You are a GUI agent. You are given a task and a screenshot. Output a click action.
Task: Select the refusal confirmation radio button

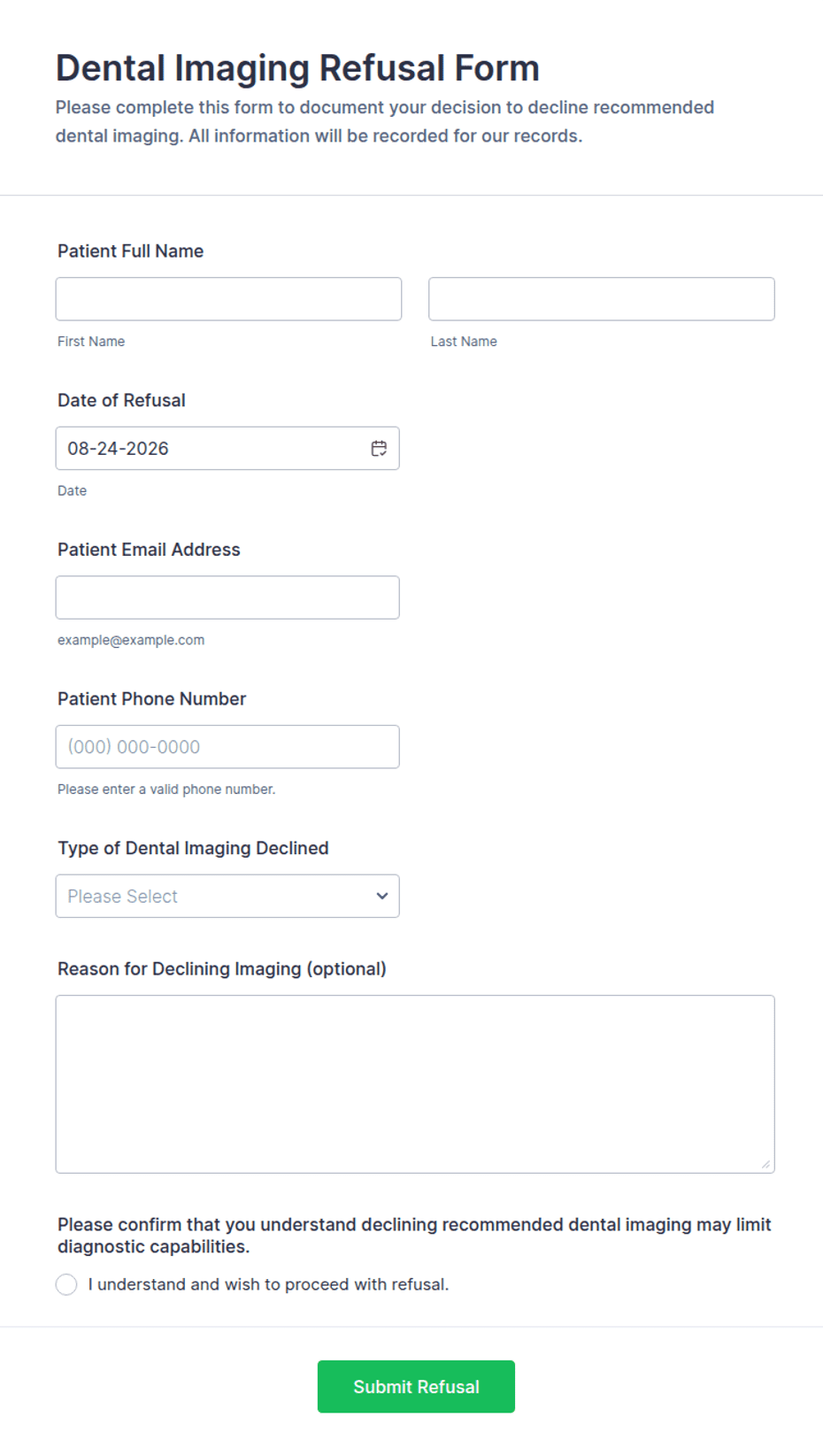(66, 1284)
